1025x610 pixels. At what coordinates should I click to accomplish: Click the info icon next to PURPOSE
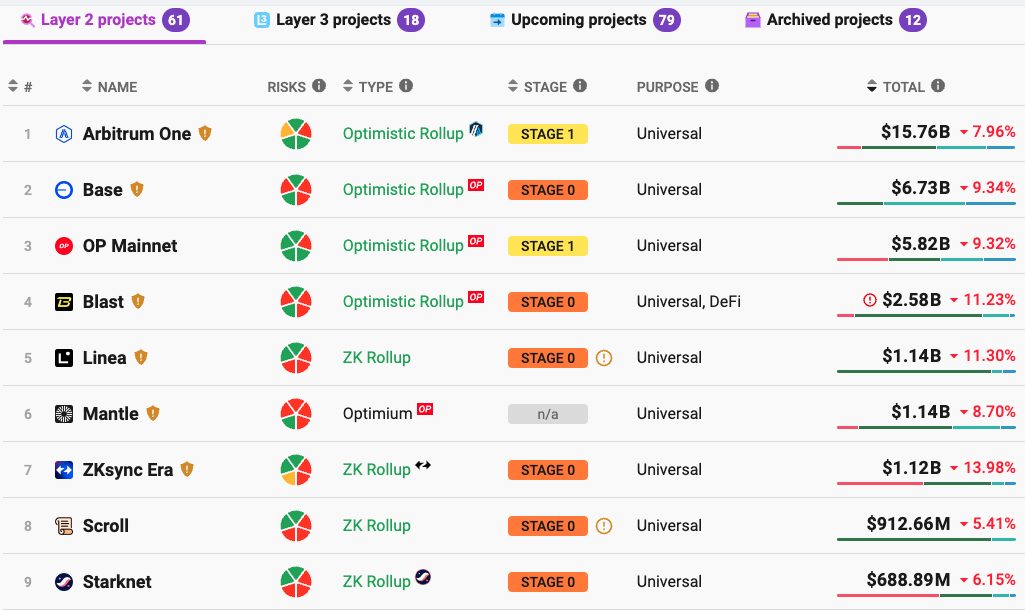pos(712,86)
